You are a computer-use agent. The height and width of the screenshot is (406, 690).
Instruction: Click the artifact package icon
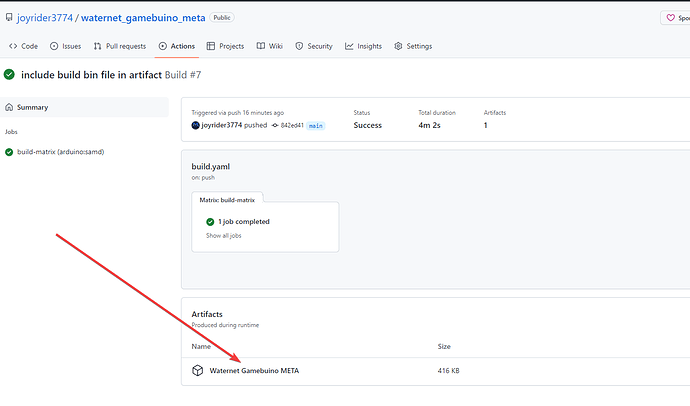point(198,370)
